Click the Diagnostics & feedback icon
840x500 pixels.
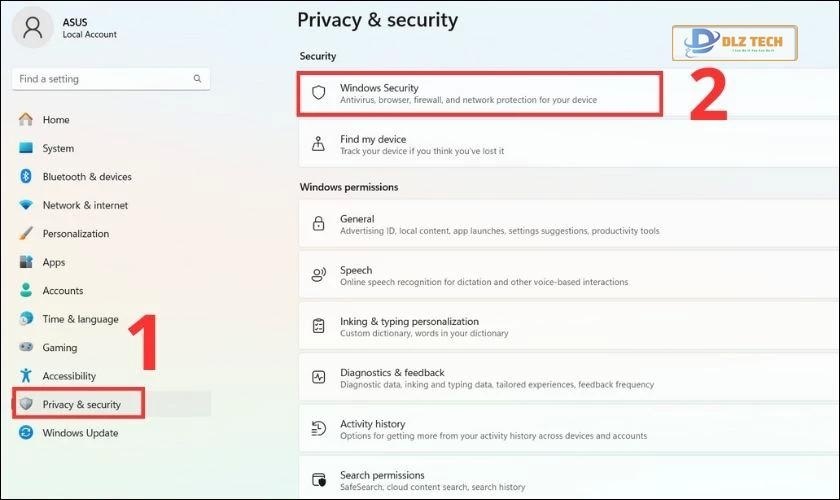319,377
